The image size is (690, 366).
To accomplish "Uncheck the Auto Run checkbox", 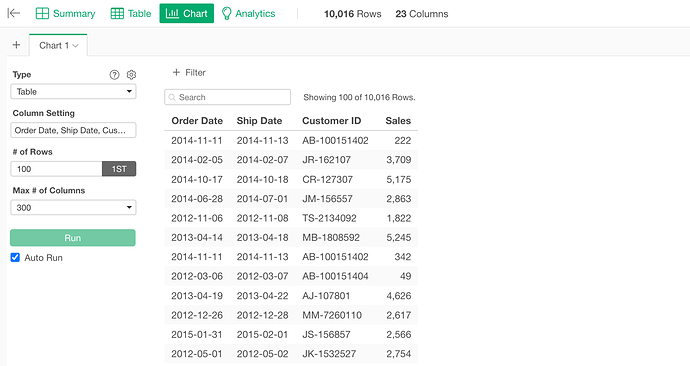I will coord(15,257).
